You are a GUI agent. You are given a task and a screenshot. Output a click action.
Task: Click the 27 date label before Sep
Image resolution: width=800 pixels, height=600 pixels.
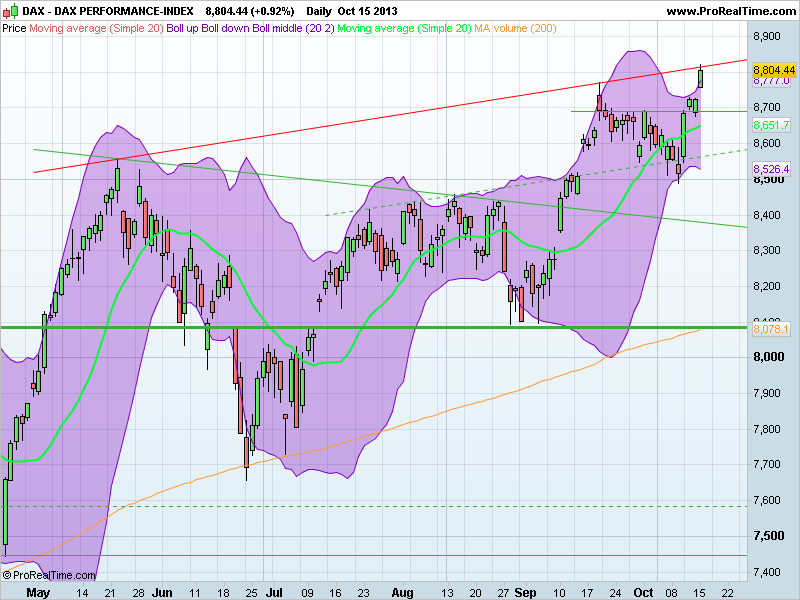pos(503,592)
